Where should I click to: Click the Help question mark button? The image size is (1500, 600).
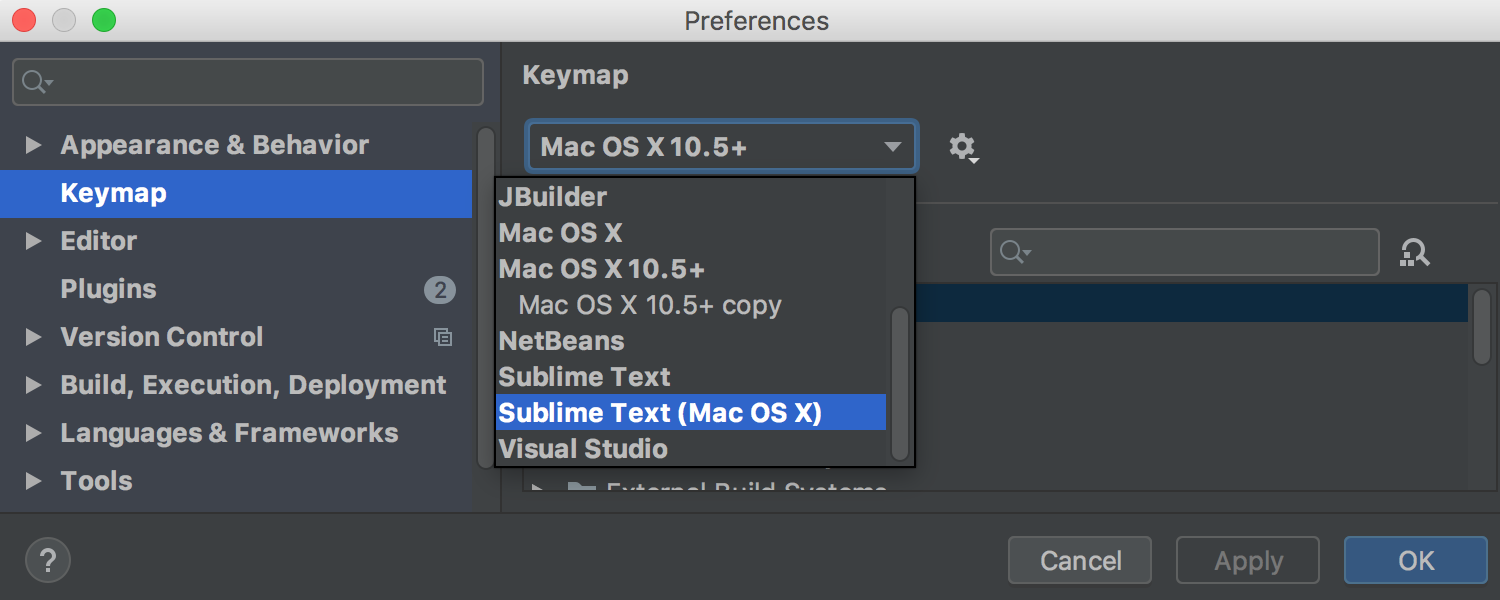point(47,560)
